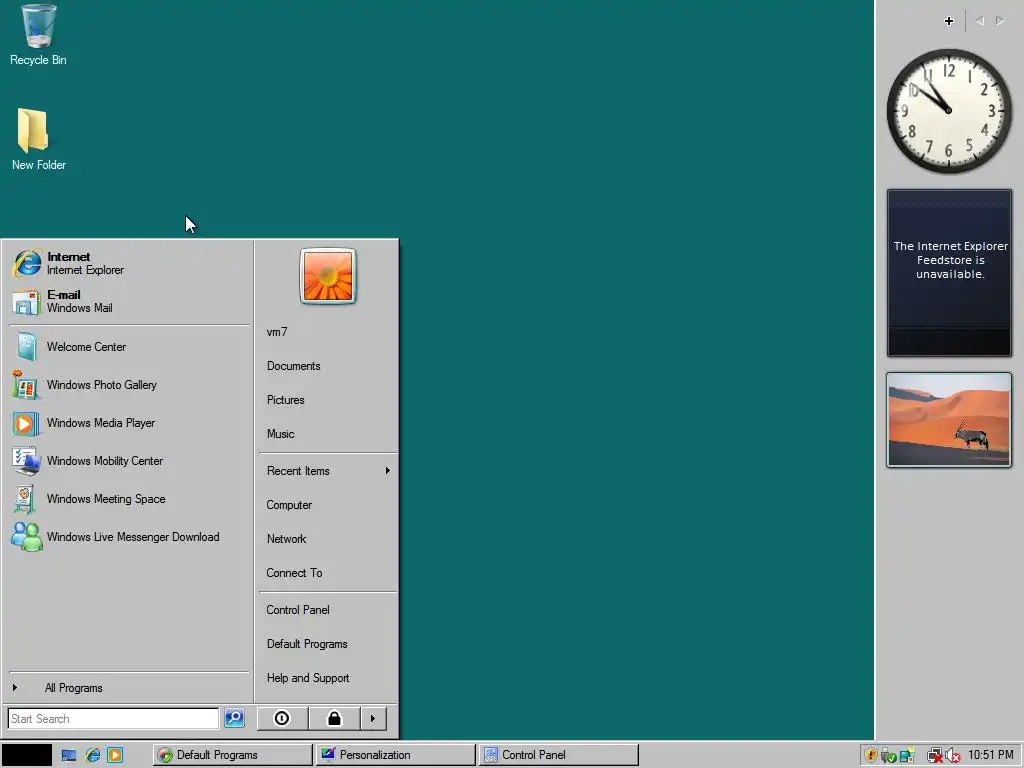The width and height of the screenshot is (1024, 768).
Task: Click the power button icon
Action: (282, 718)
